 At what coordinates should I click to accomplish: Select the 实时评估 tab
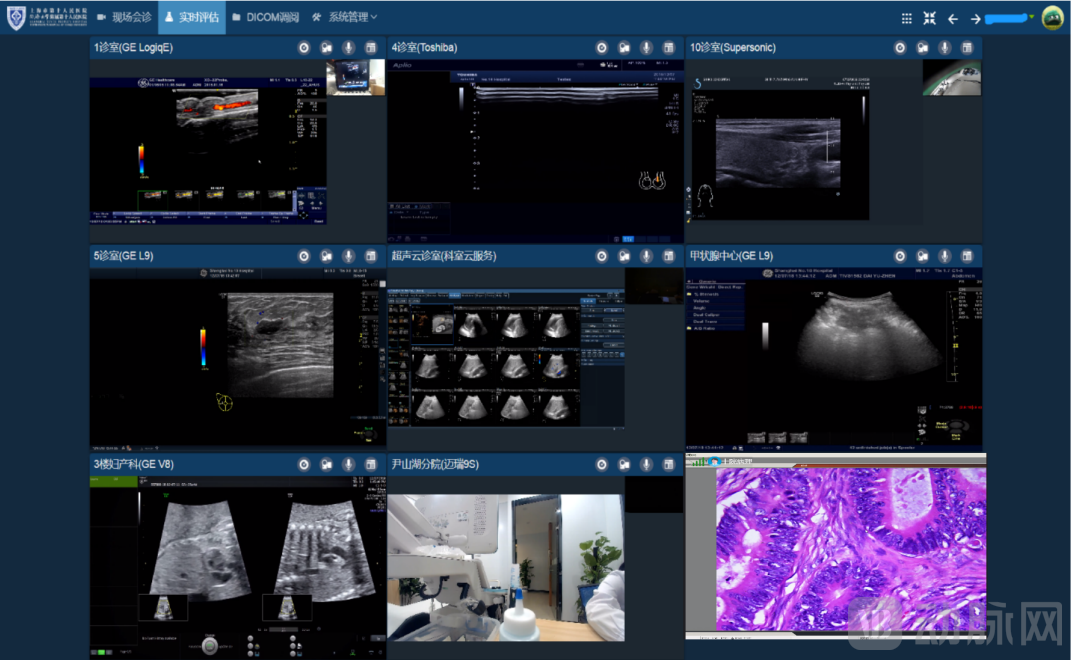point(192,18)
